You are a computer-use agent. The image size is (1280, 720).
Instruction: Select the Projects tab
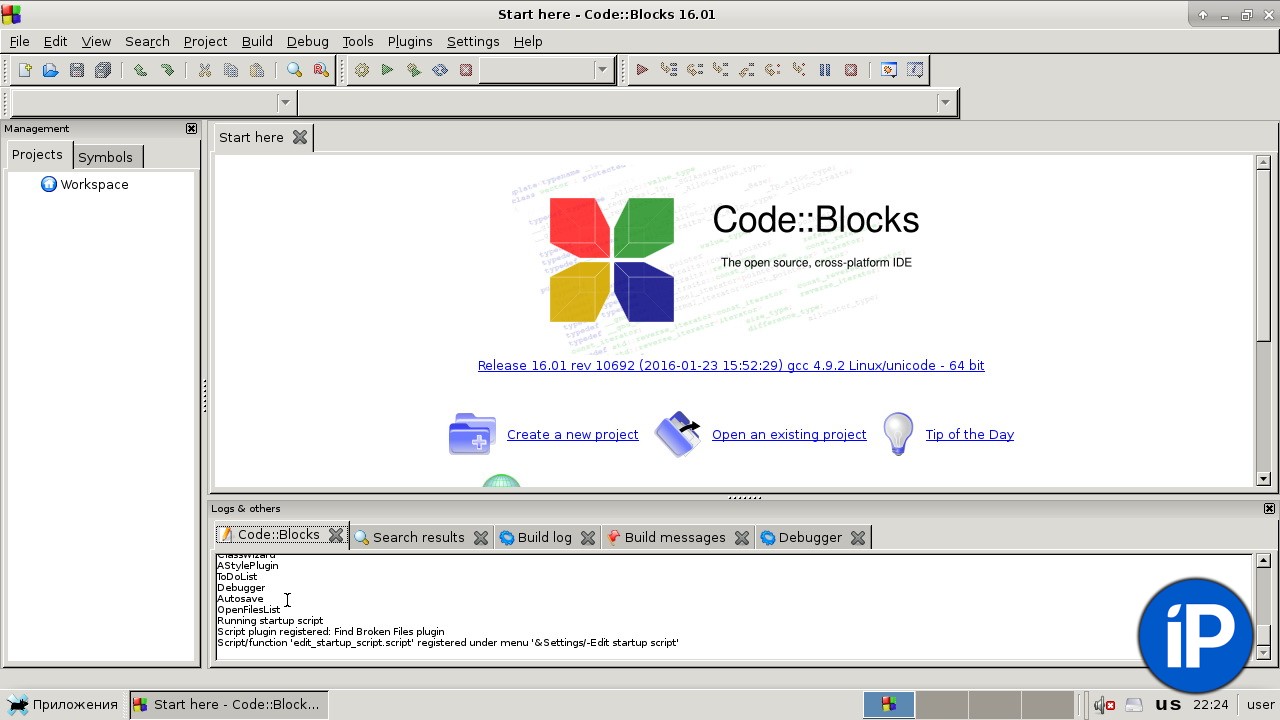37,155
